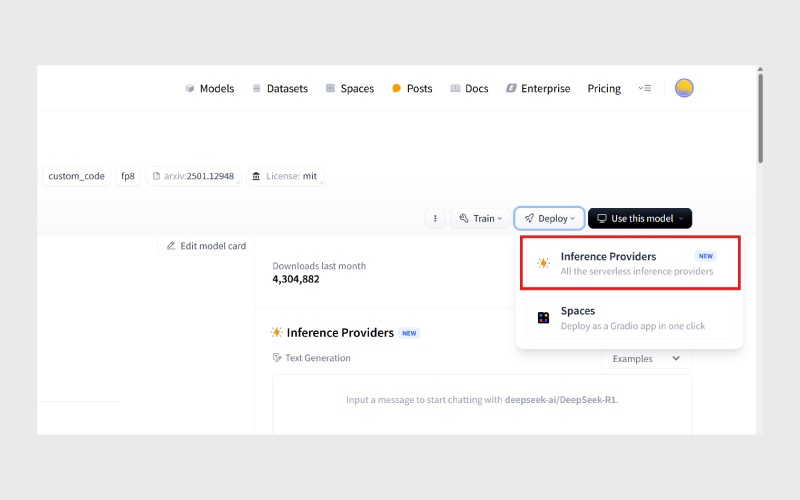This screenshot has height=500, width=800.
Task: Expand the Examples combo box
Action: tap(646, 358)
